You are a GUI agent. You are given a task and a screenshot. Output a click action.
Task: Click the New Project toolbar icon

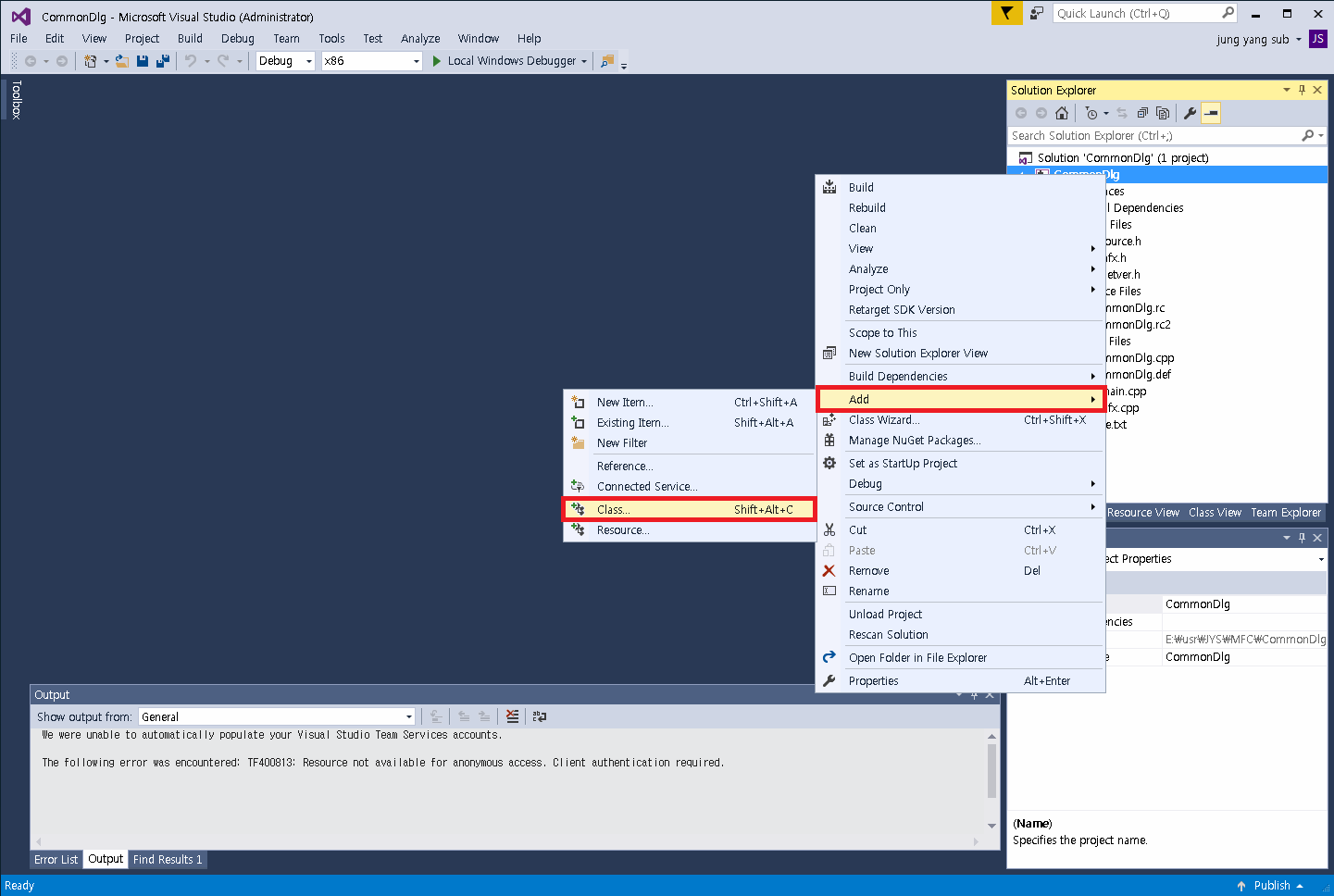(90, 61)
